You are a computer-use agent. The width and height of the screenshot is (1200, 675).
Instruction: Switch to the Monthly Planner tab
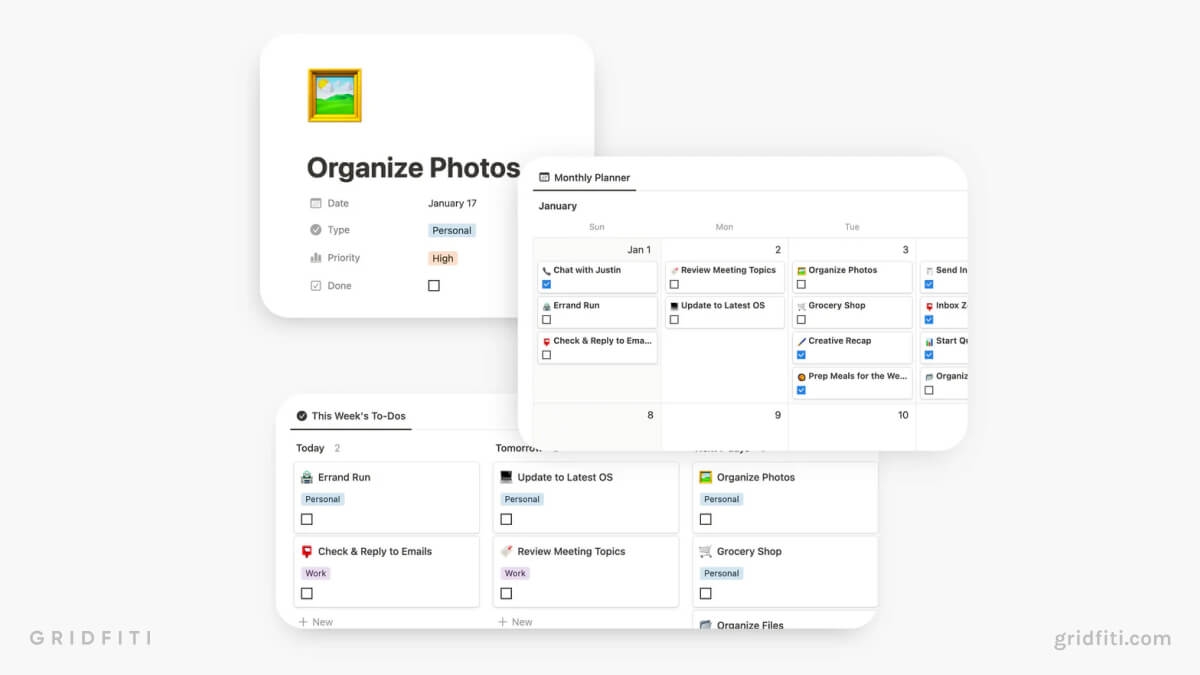(584, 178)
